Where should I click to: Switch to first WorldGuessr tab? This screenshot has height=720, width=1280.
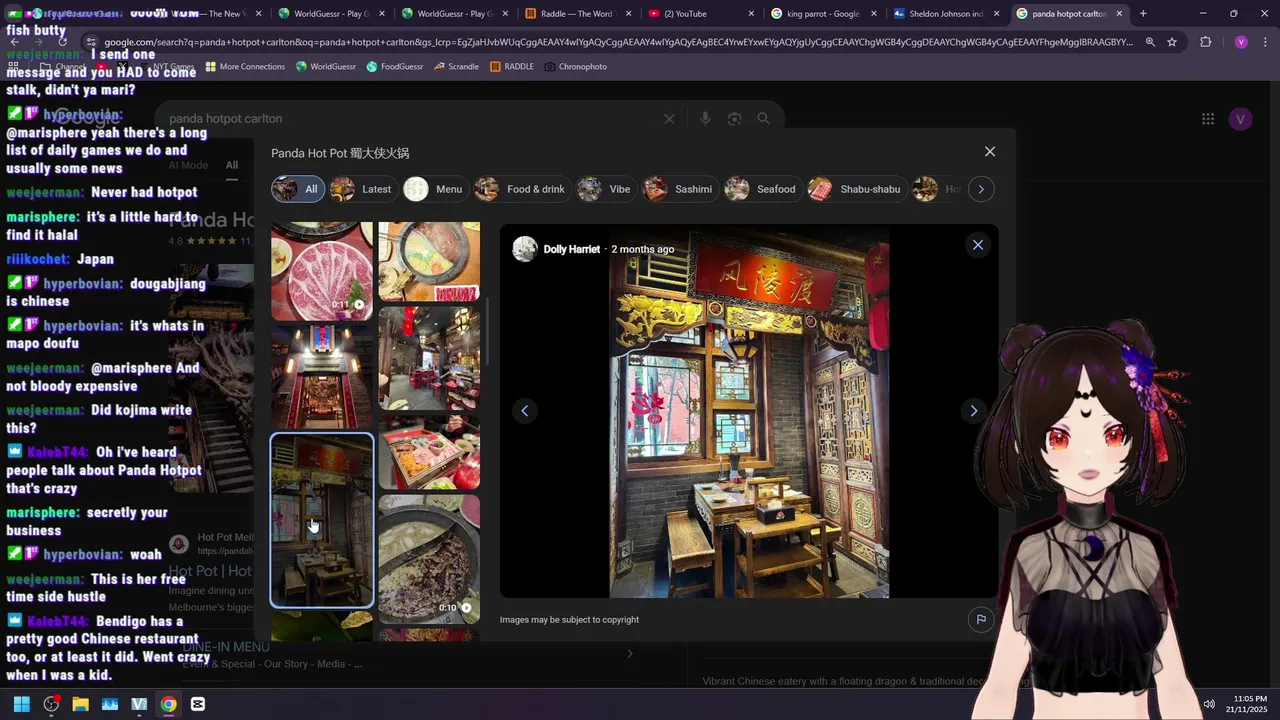[330, 14]
